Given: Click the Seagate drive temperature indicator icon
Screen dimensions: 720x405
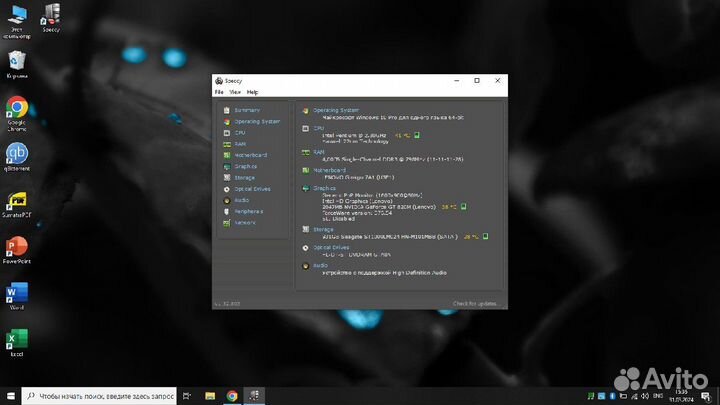Looking at the screenshot, I should [485, 236].
